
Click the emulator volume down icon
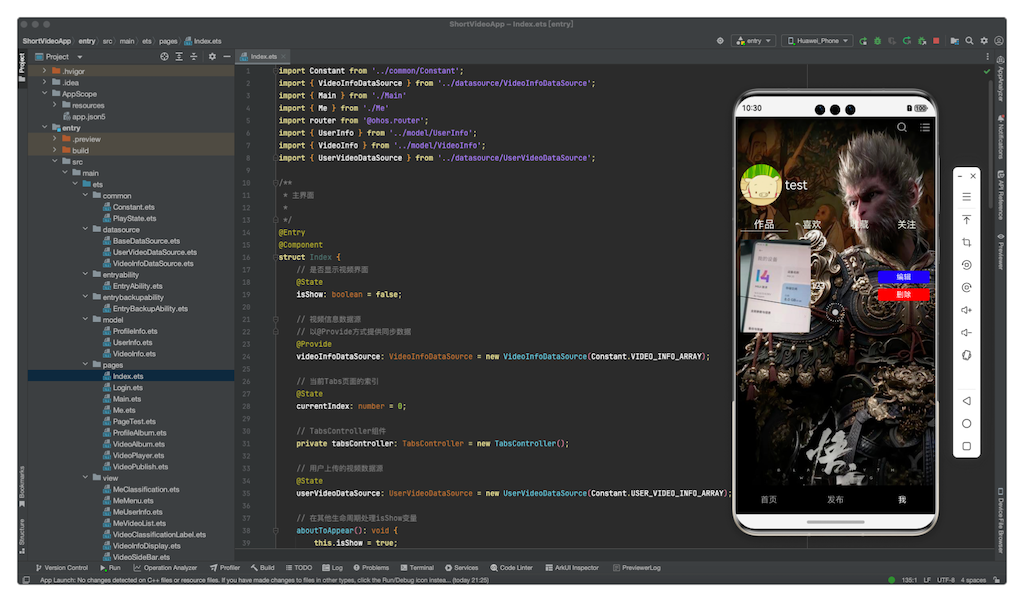pyautogui.click(x=967, y=332)
